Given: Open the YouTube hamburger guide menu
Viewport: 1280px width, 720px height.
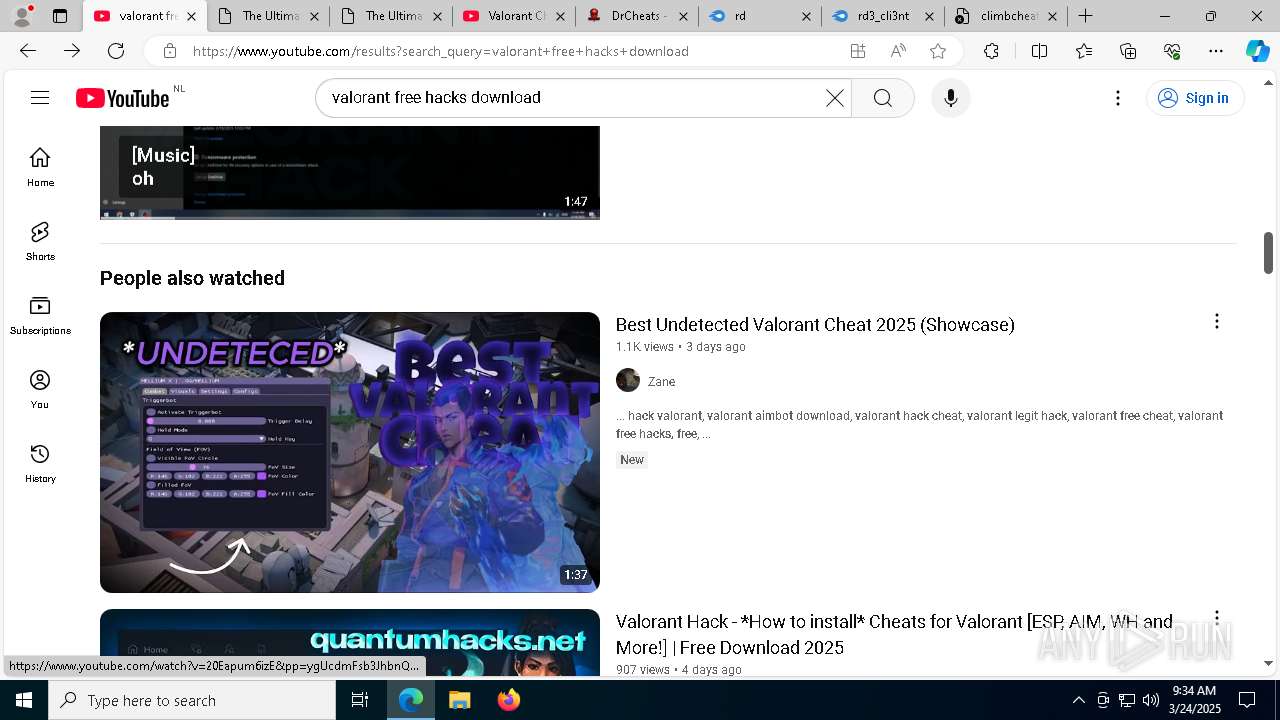Looking at the screenshot, I should pos(40,97).
